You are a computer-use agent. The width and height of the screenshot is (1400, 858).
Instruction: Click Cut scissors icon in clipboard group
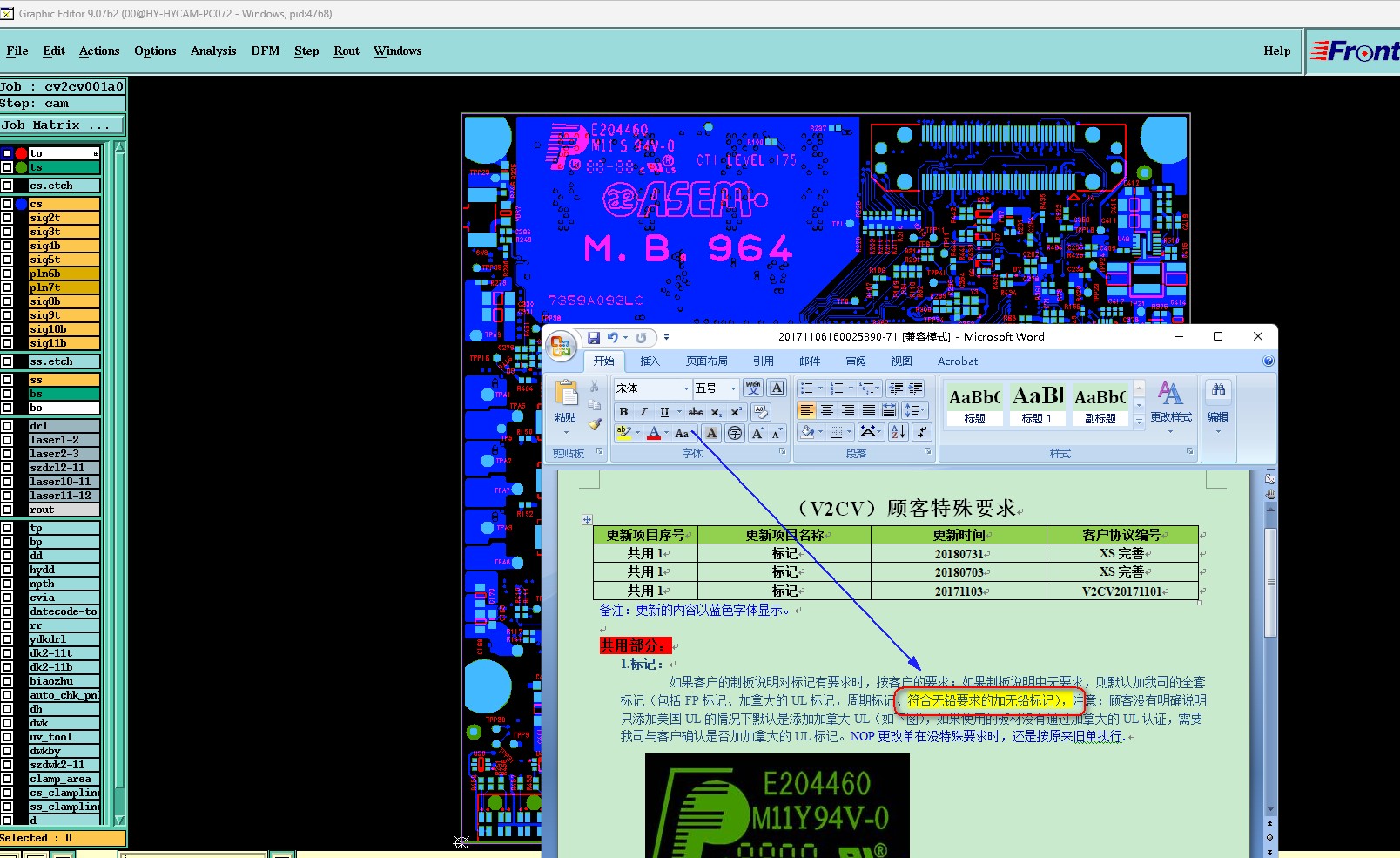pos(595,387)
